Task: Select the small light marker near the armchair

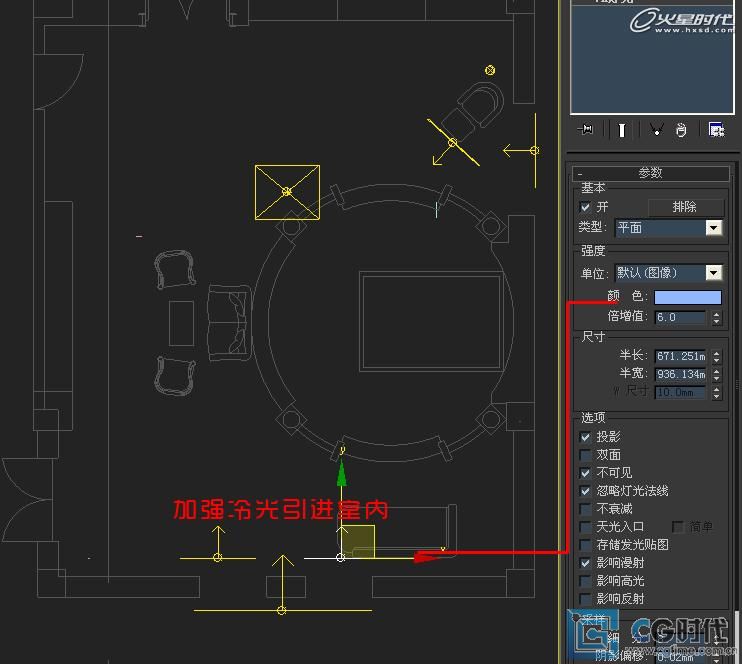Action: coord(490,70)
